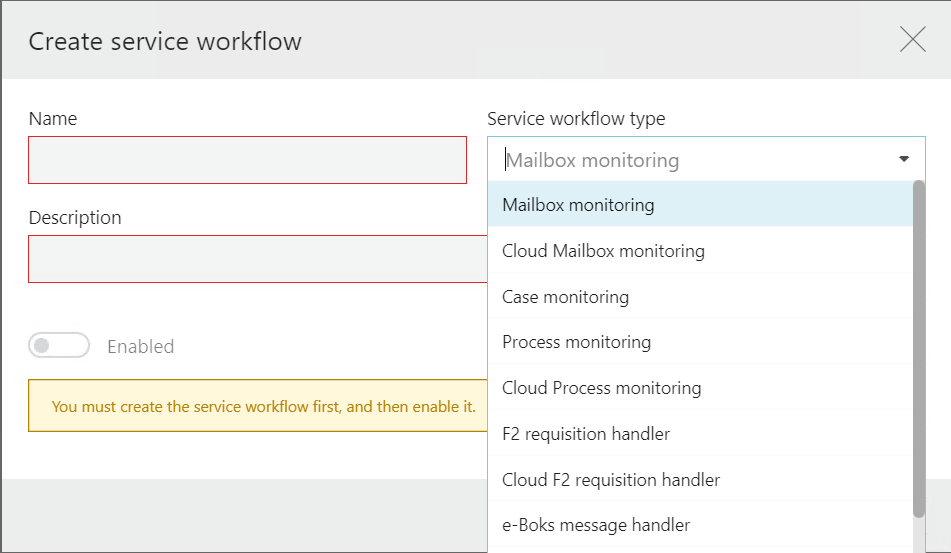Click the Service workflow type label
This screenshot has width=951, height=553.
tap(576, 118)
